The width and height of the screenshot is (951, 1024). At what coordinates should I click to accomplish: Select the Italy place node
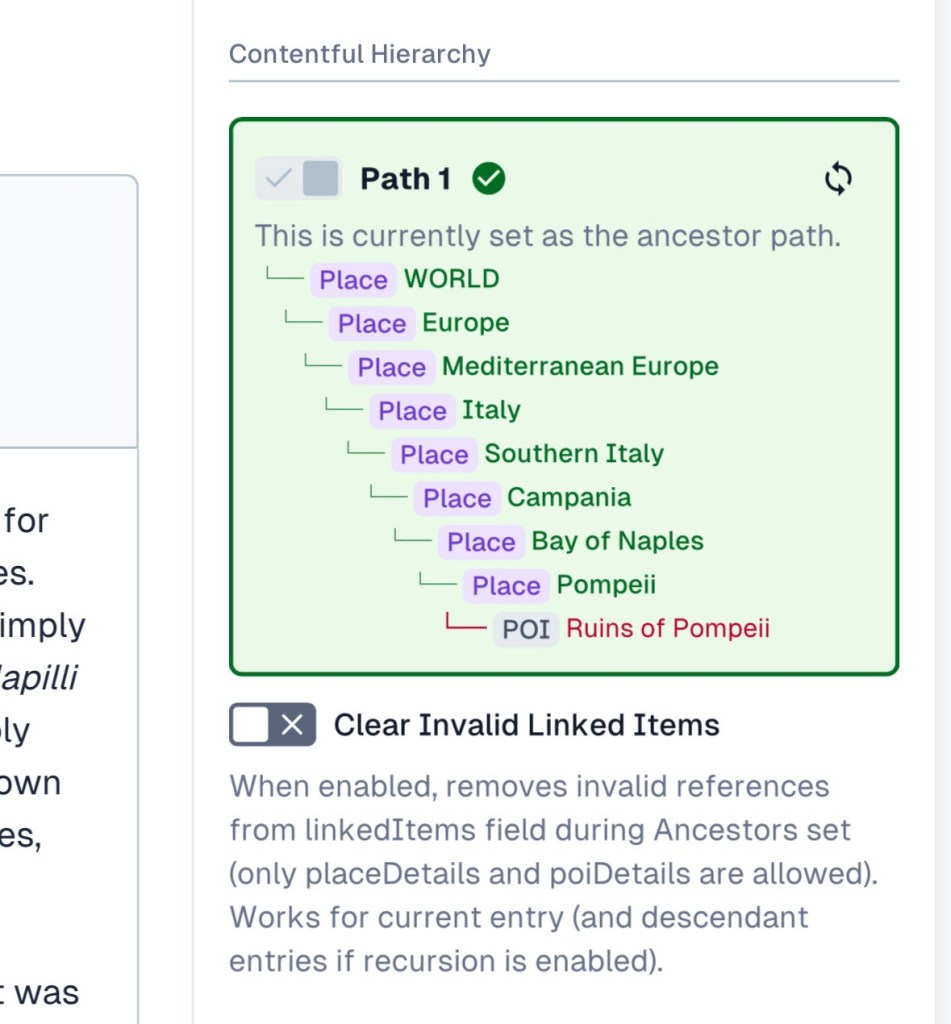pyautogui.click(x=491, y=410)
